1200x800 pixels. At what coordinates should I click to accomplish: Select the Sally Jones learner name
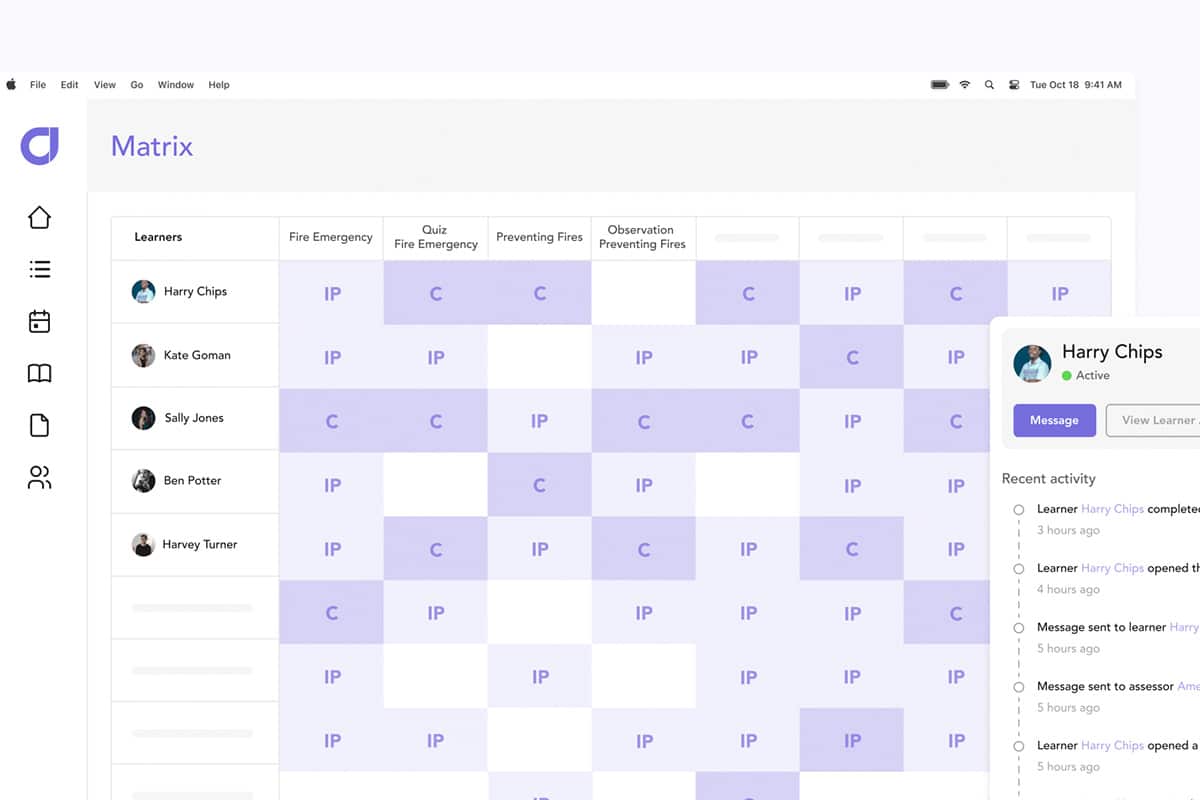(x=194, y=418)
